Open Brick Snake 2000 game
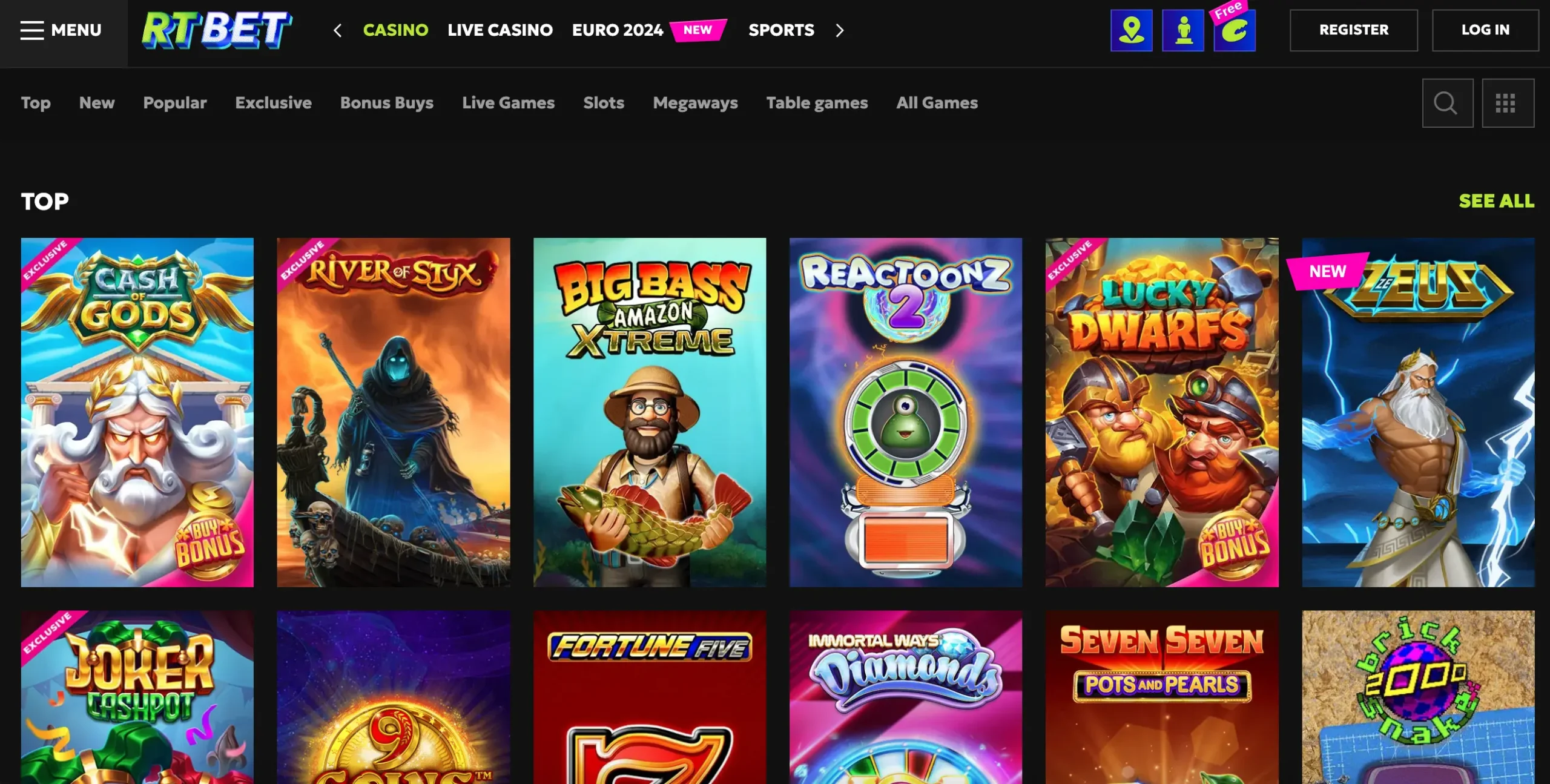The height and width of the screenshot is (784, 1550). (1419, 697)
